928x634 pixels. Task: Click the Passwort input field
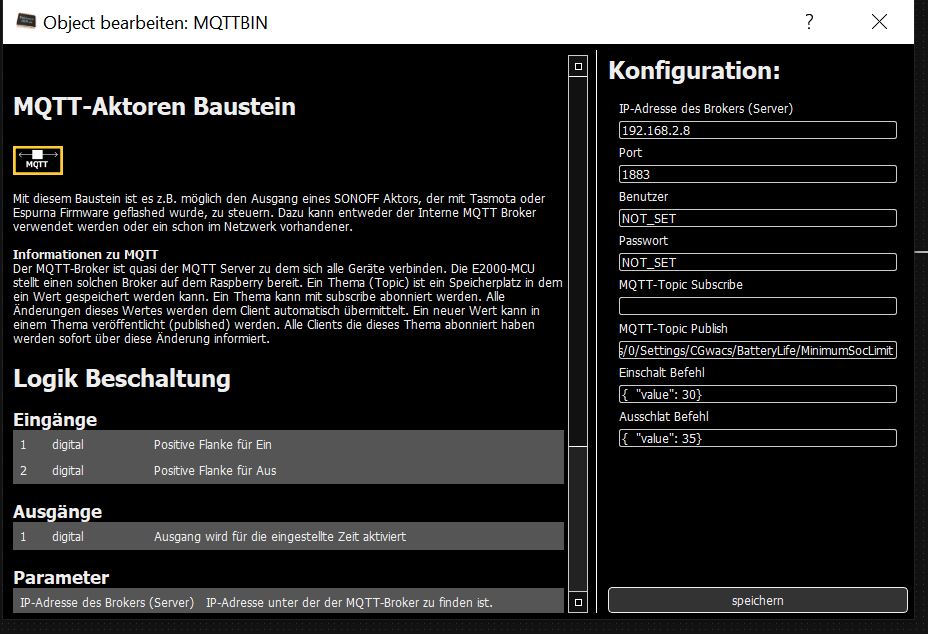[x=757, y=262]
